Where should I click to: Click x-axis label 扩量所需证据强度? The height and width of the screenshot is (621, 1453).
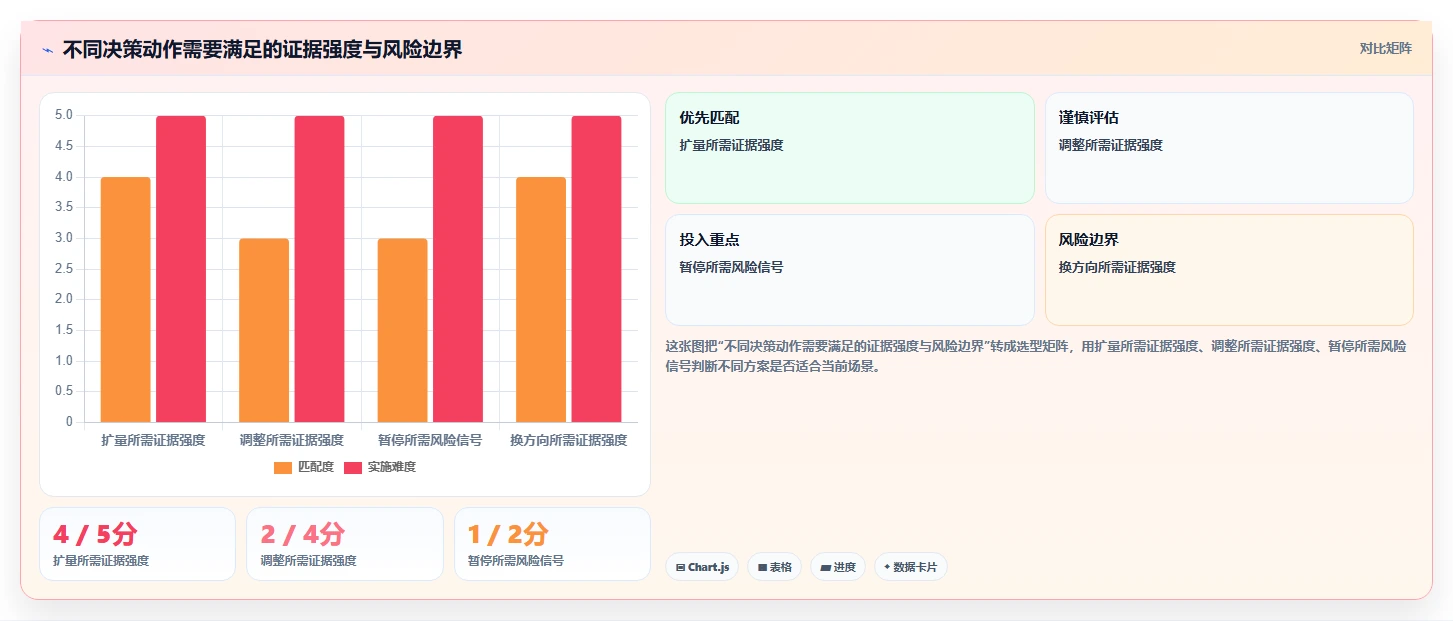click(x=153, y=440)
